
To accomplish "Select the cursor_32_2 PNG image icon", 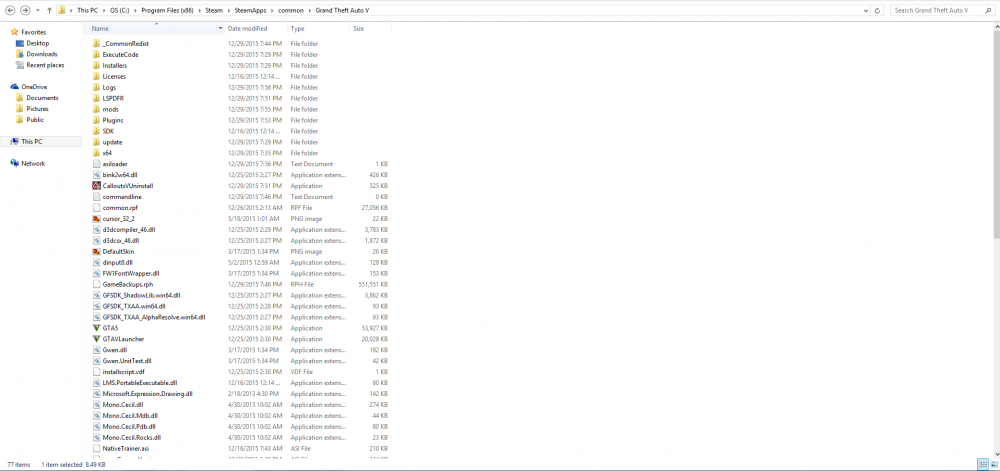I will click(96, 219).
